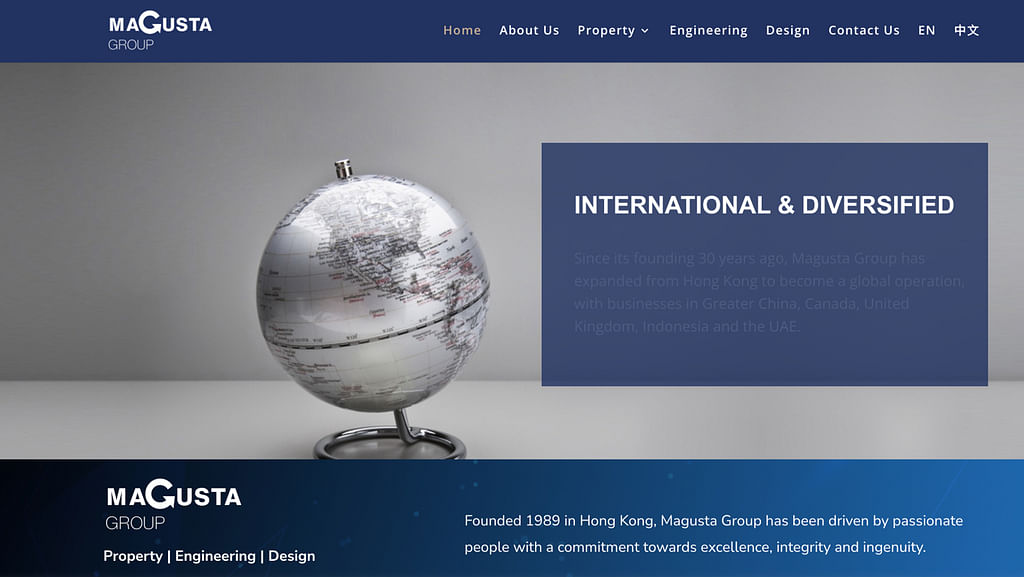Click the metal pin on top of the globe

[343, 167]
